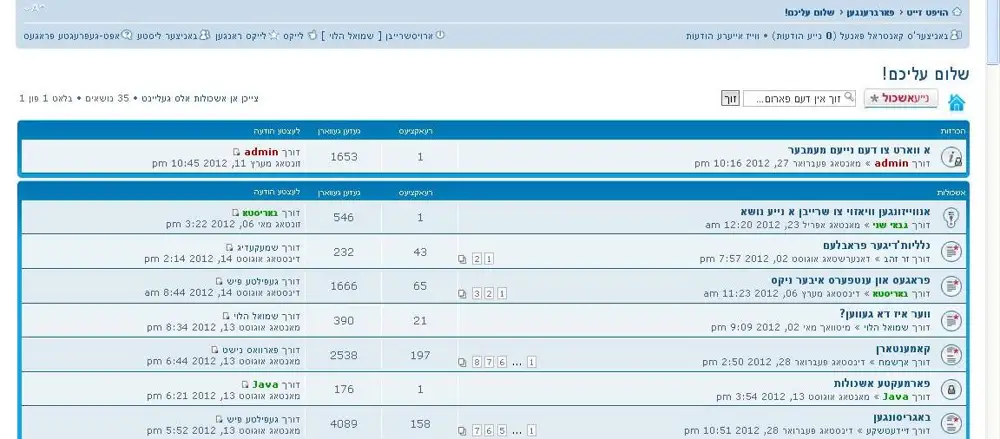The height and width of the screenshot is (439, 1000).
Task: Click the user control panel icon
Action: pyautogui.click(x=955, y=35)
